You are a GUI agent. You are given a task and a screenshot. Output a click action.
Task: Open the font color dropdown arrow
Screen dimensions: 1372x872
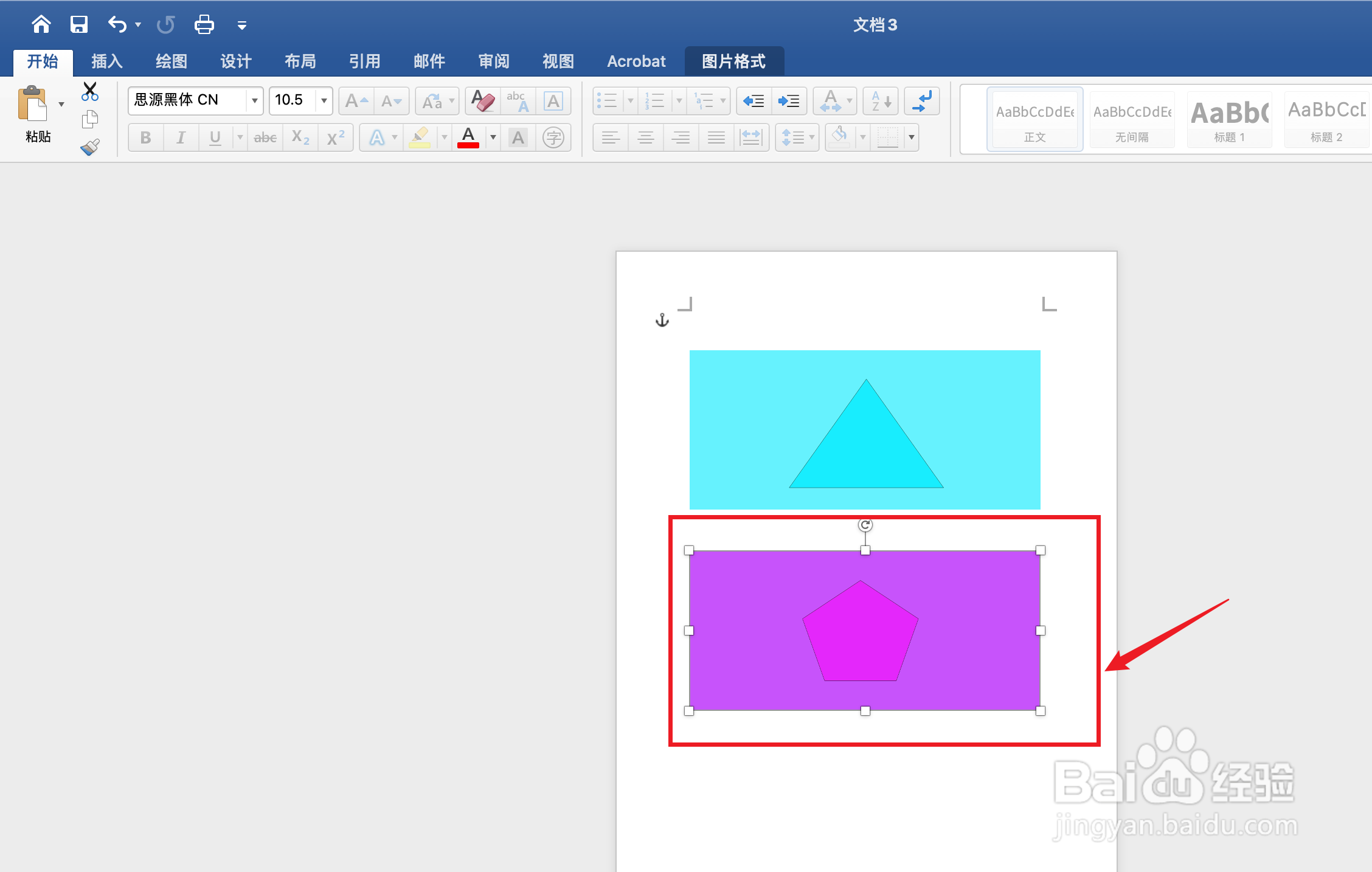coord(493,137)
